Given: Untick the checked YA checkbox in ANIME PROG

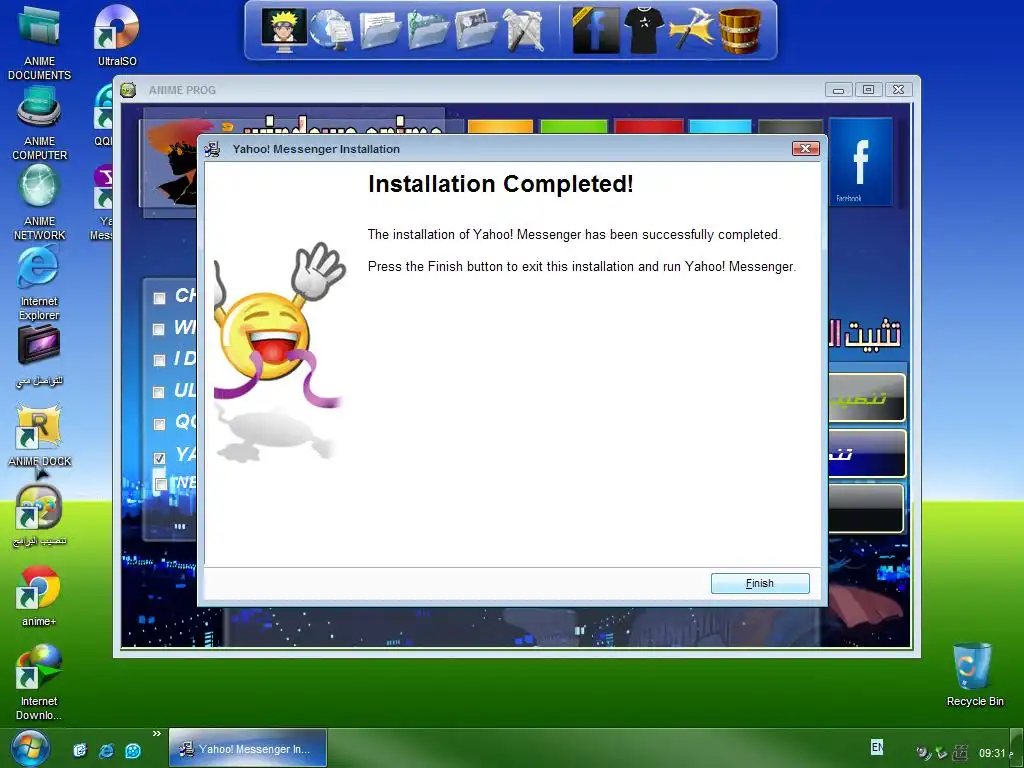Looking at the screenshot, I should [x=159, y=458].
